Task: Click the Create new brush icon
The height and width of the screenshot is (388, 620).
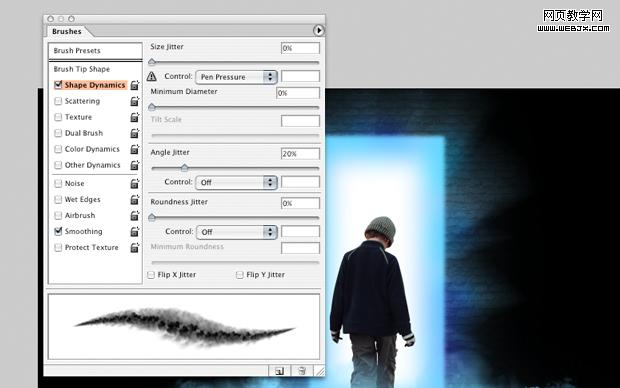Action: (x=279, y=371)
